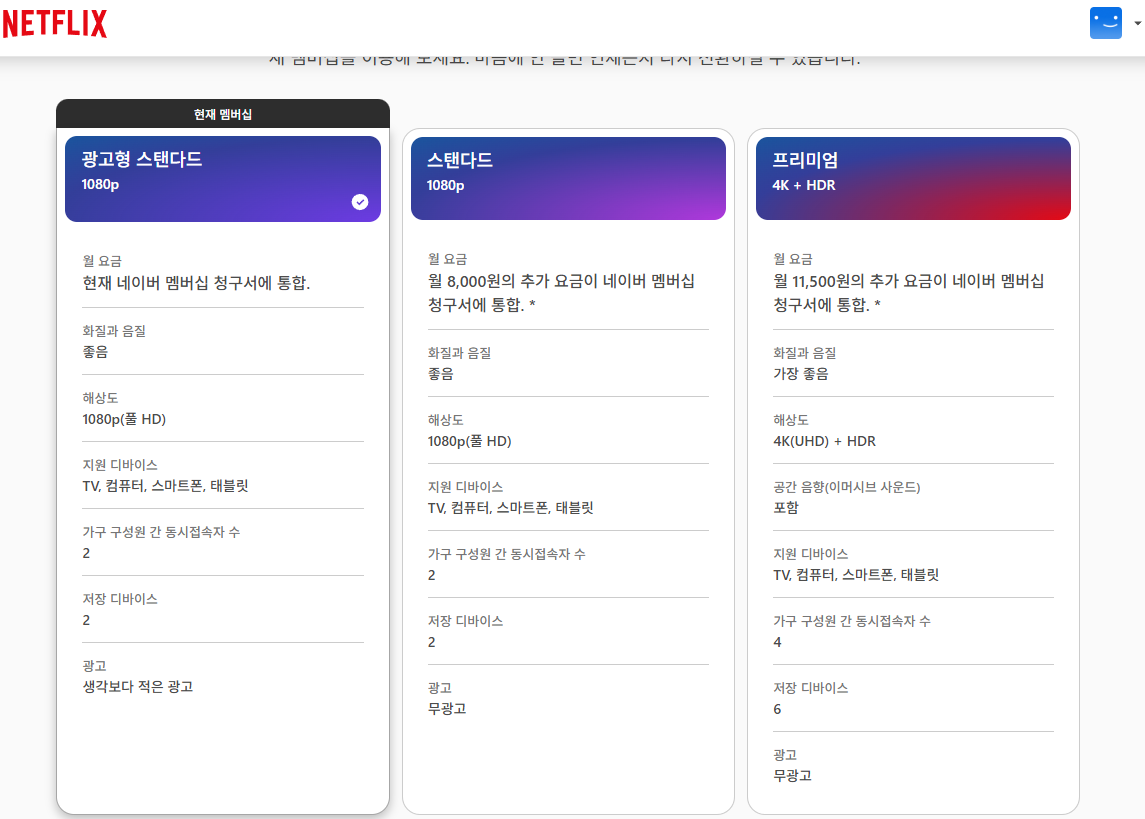
Task: Expand the profile dropdown arrow
Action: pos(1137,23)
